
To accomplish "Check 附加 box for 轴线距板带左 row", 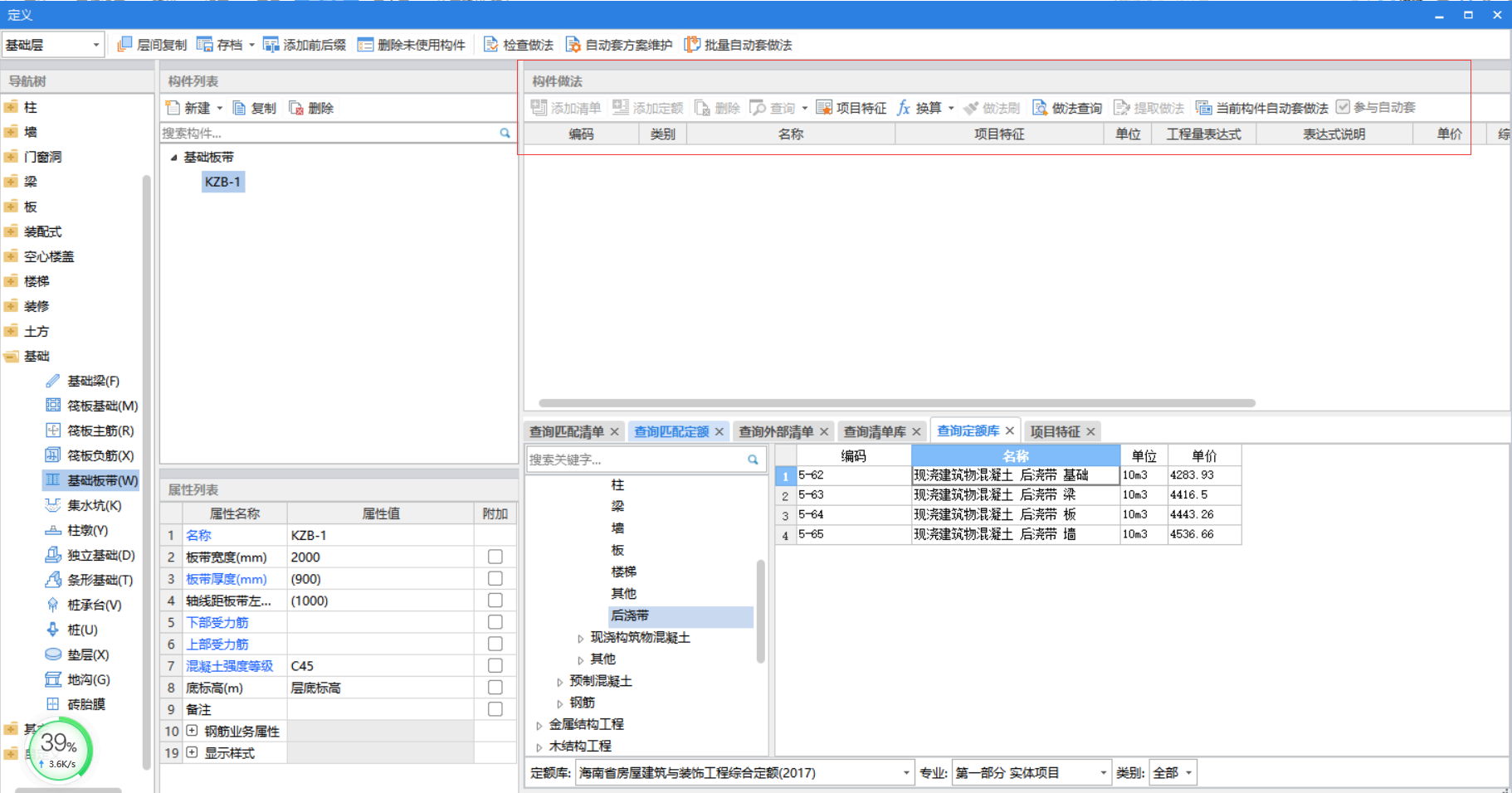I will click(495, 600).
